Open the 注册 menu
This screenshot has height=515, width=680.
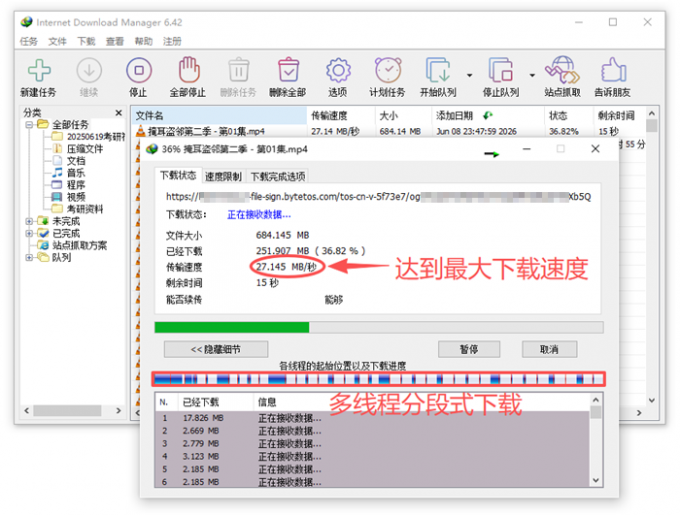(172, 41)
